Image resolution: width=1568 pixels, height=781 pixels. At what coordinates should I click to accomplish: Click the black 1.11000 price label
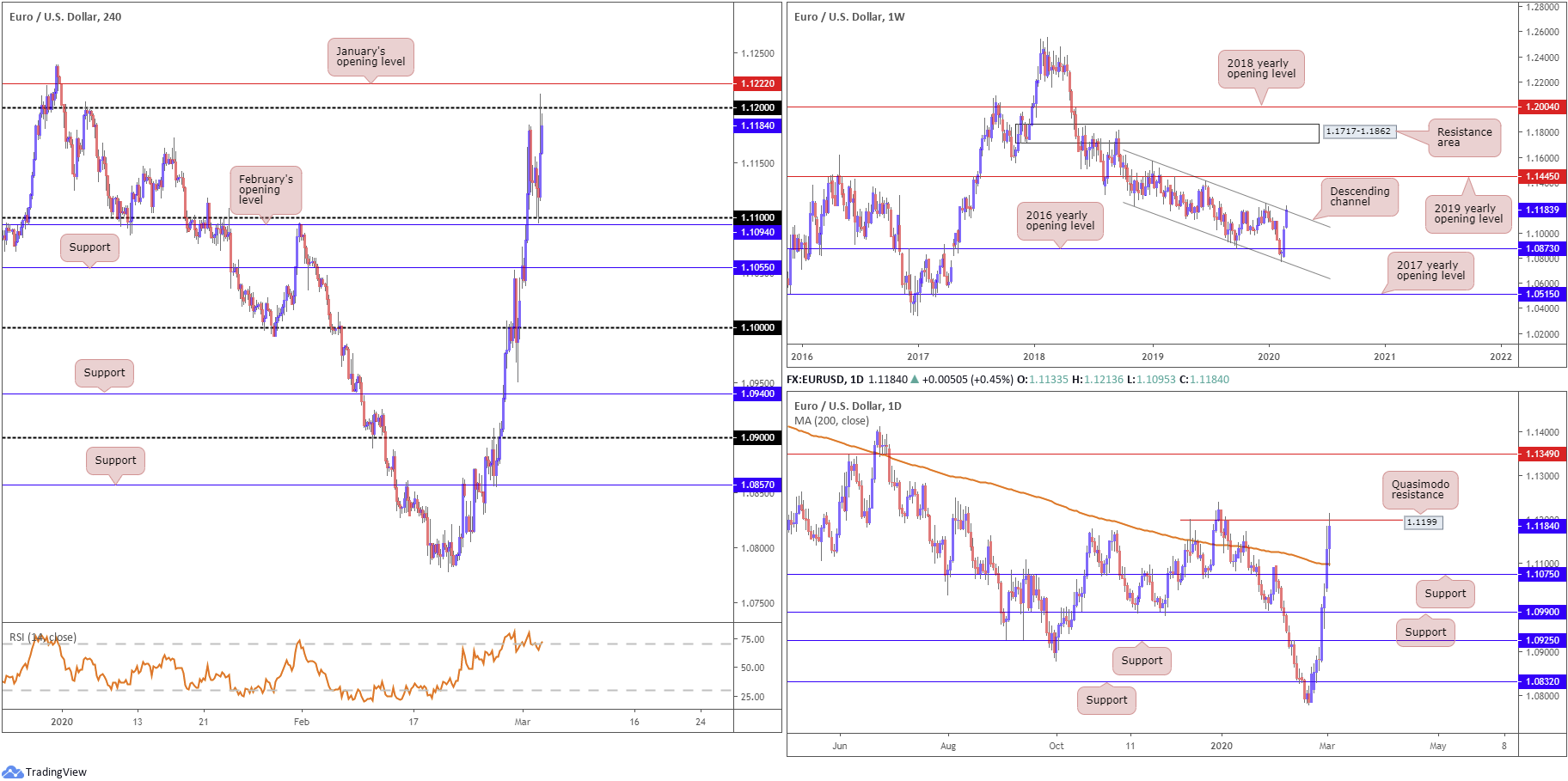point(757,217)
